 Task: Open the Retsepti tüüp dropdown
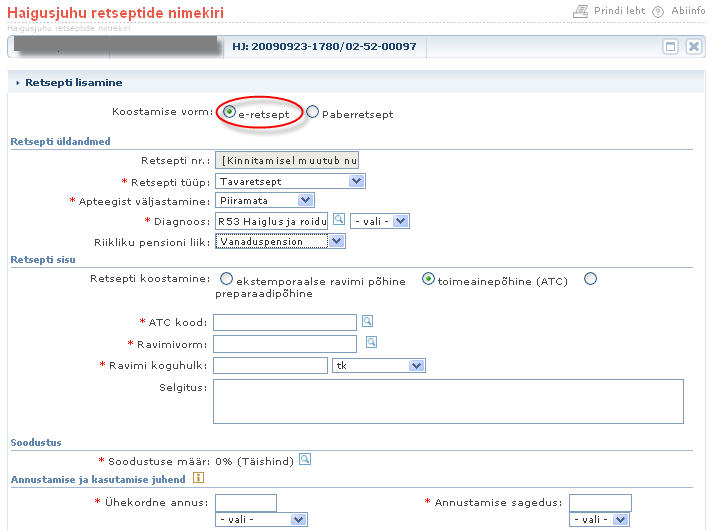(x=290, y=181)
